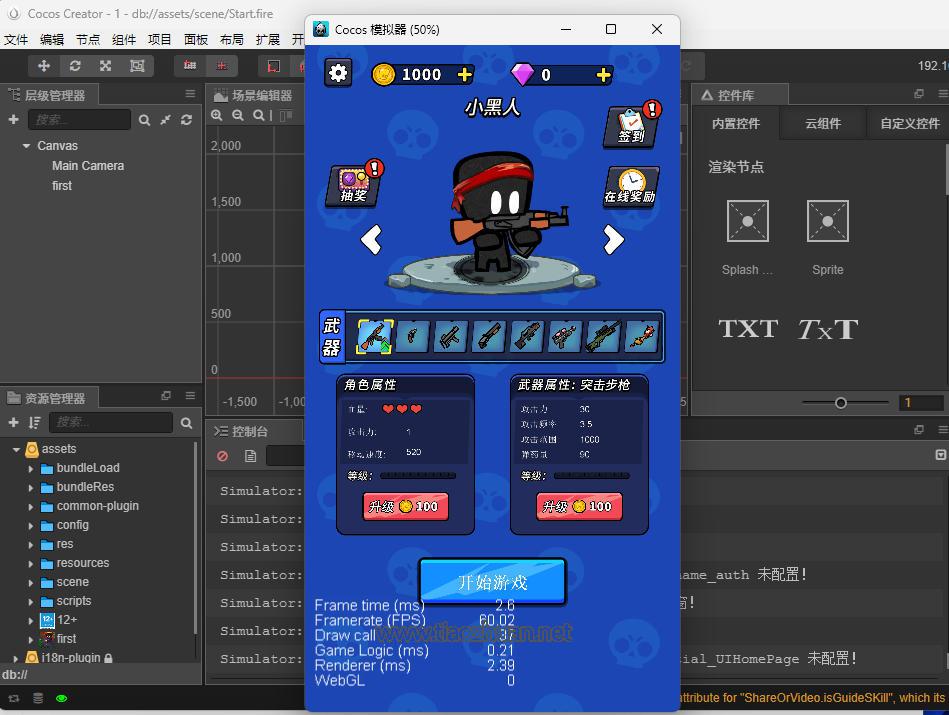Open the 签到 sign-in icon
This screenshot has width=949, height=715.
[631, 125]
